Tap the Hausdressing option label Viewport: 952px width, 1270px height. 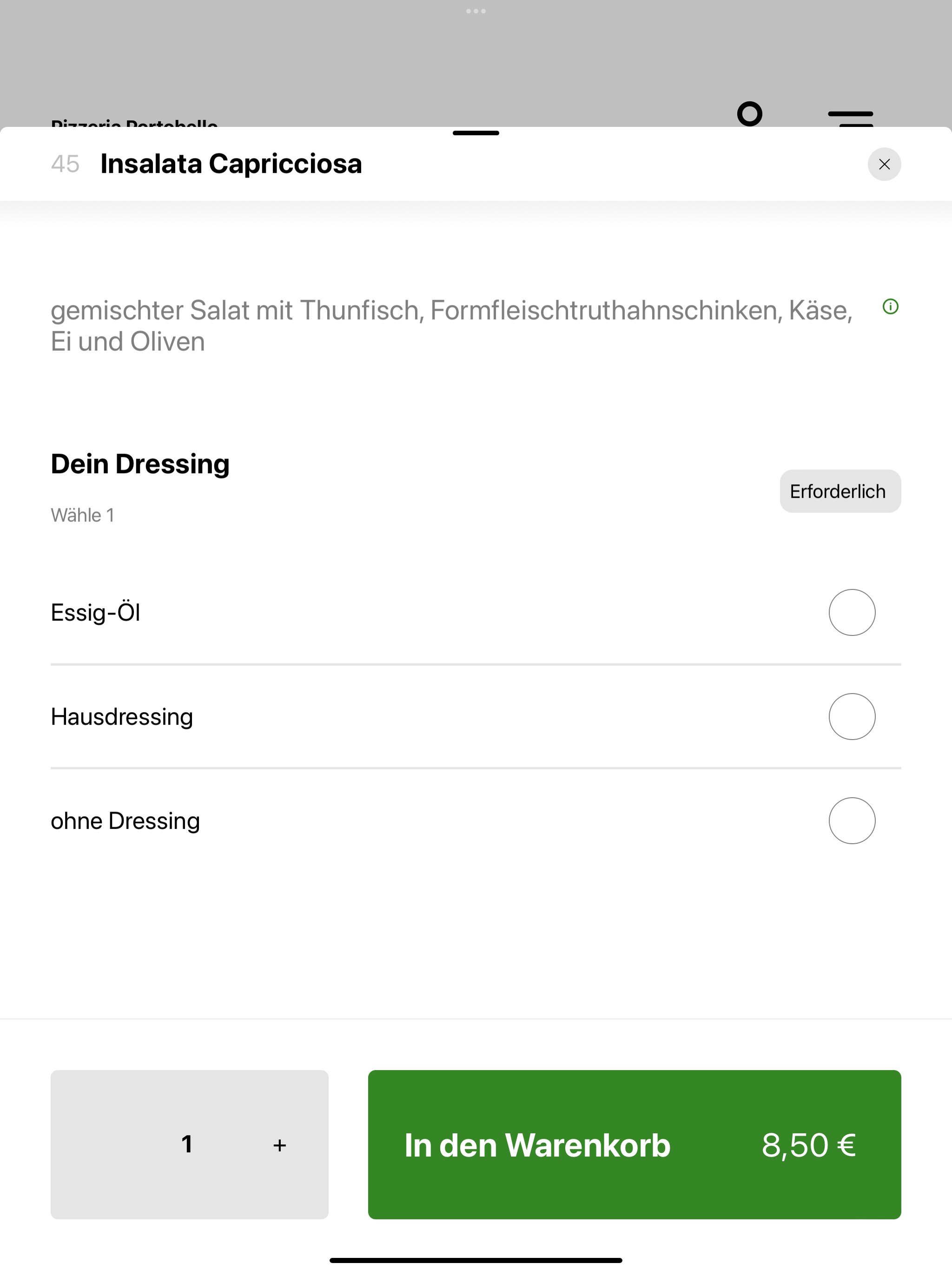(122, 716)
